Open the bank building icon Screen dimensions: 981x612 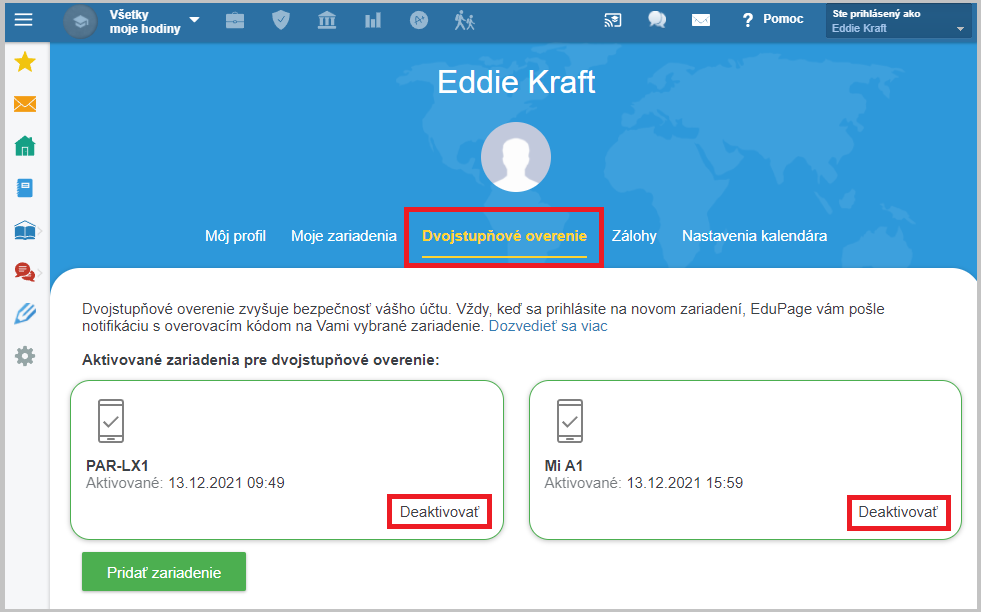pos(327,21)
